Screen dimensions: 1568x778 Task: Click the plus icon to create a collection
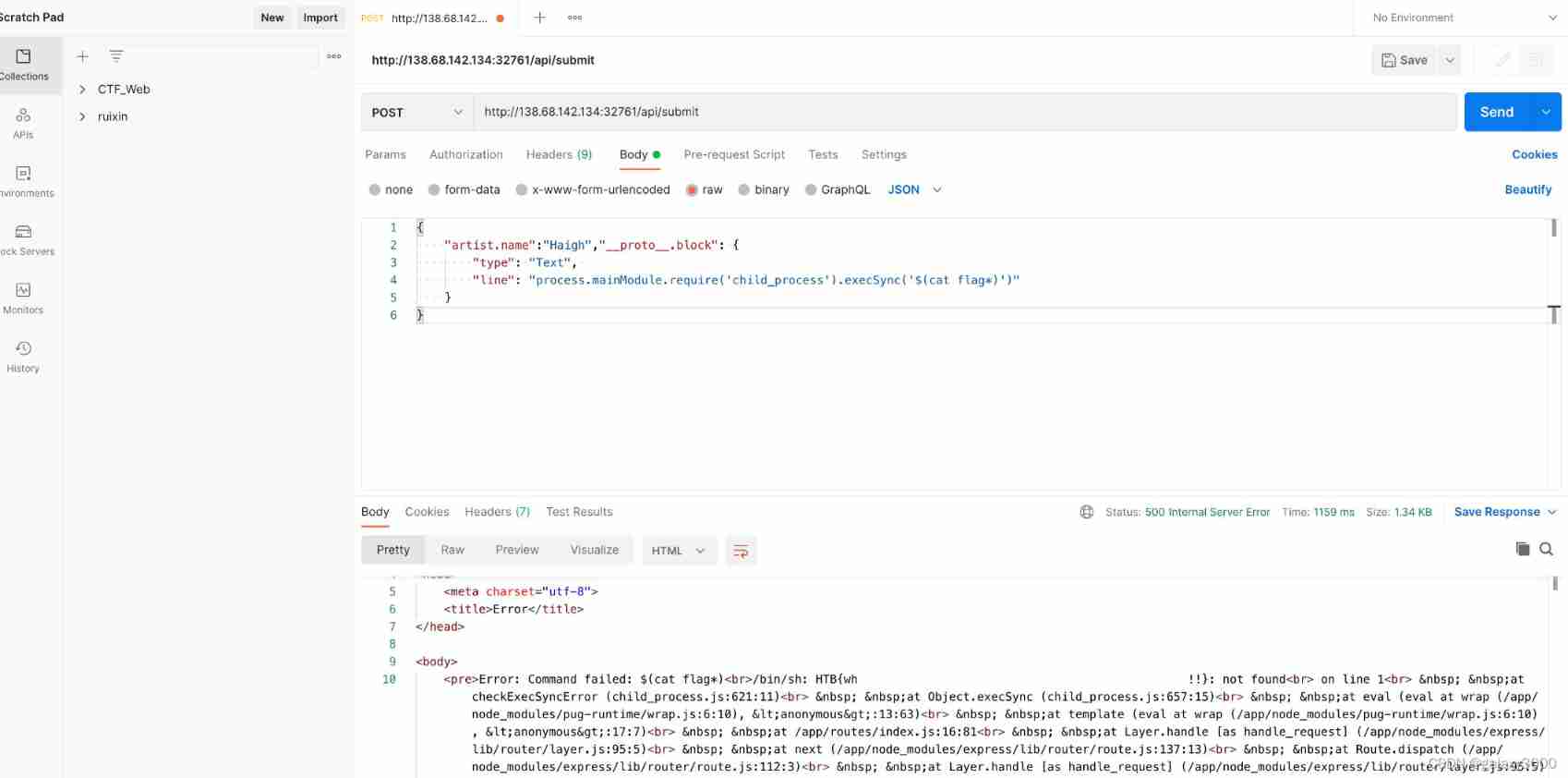coord(82,56)
